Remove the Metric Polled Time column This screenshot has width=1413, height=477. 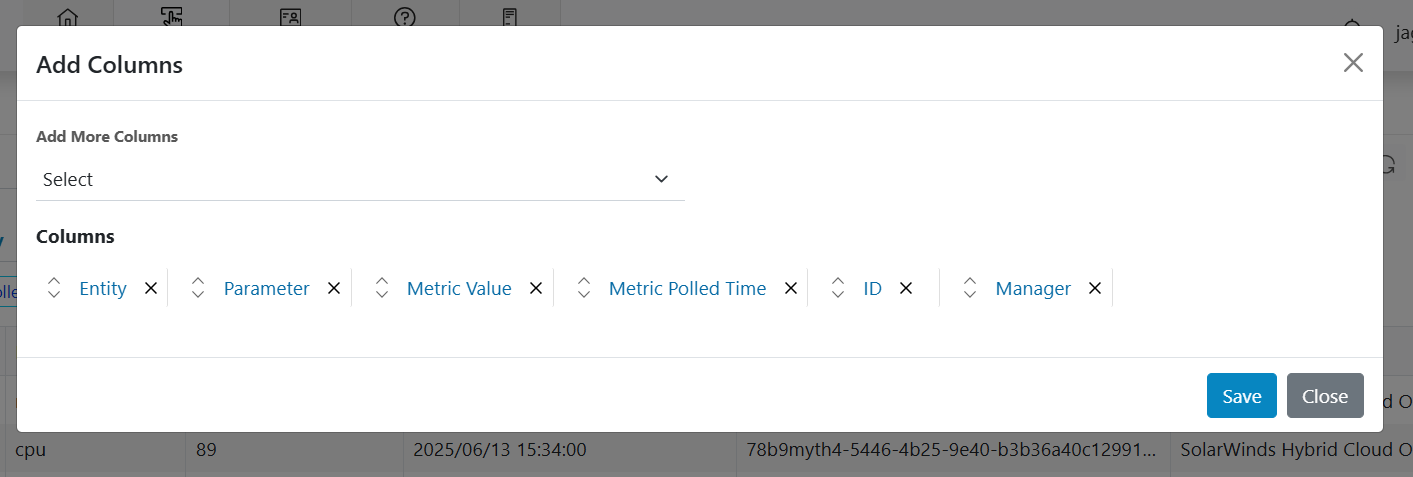tap(790, 288)
